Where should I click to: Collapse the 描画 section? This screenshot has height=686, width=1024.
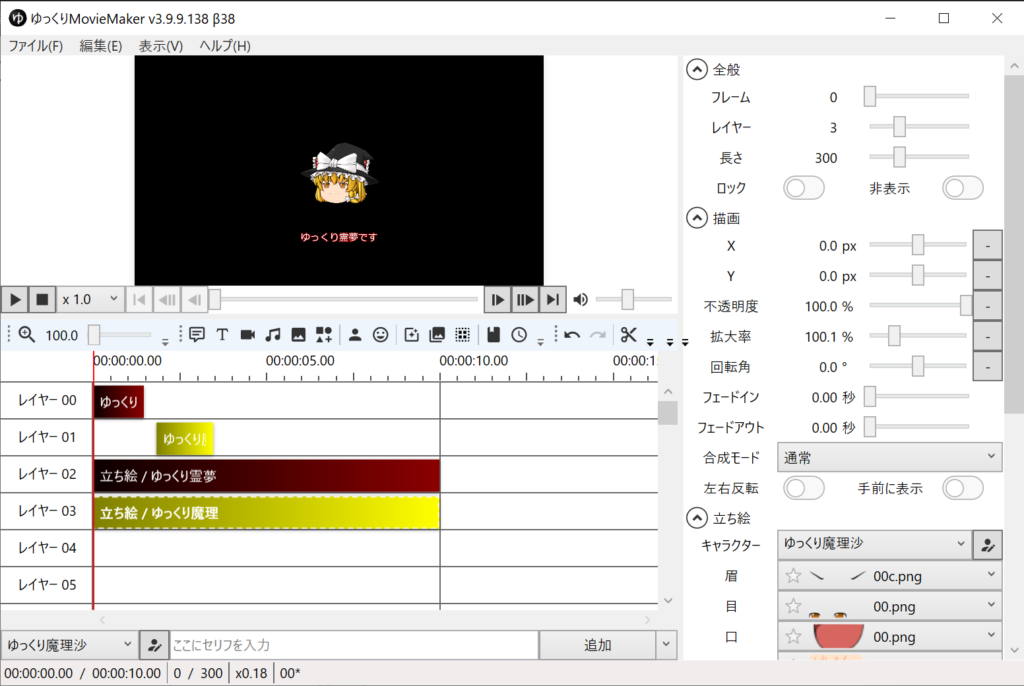(697, 218)
